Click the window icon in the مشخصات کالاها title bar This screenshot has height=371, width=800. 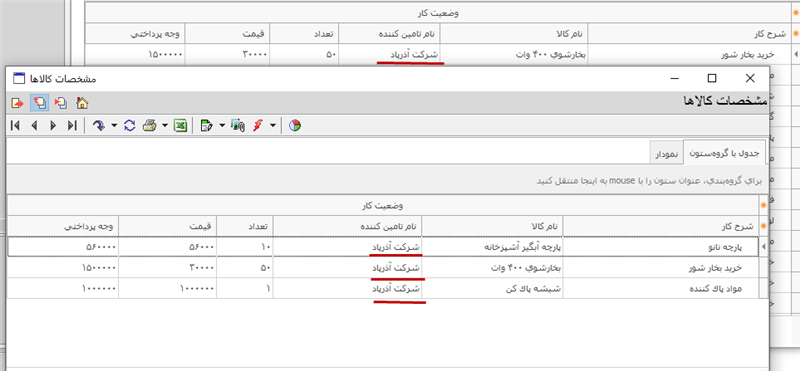19,79
